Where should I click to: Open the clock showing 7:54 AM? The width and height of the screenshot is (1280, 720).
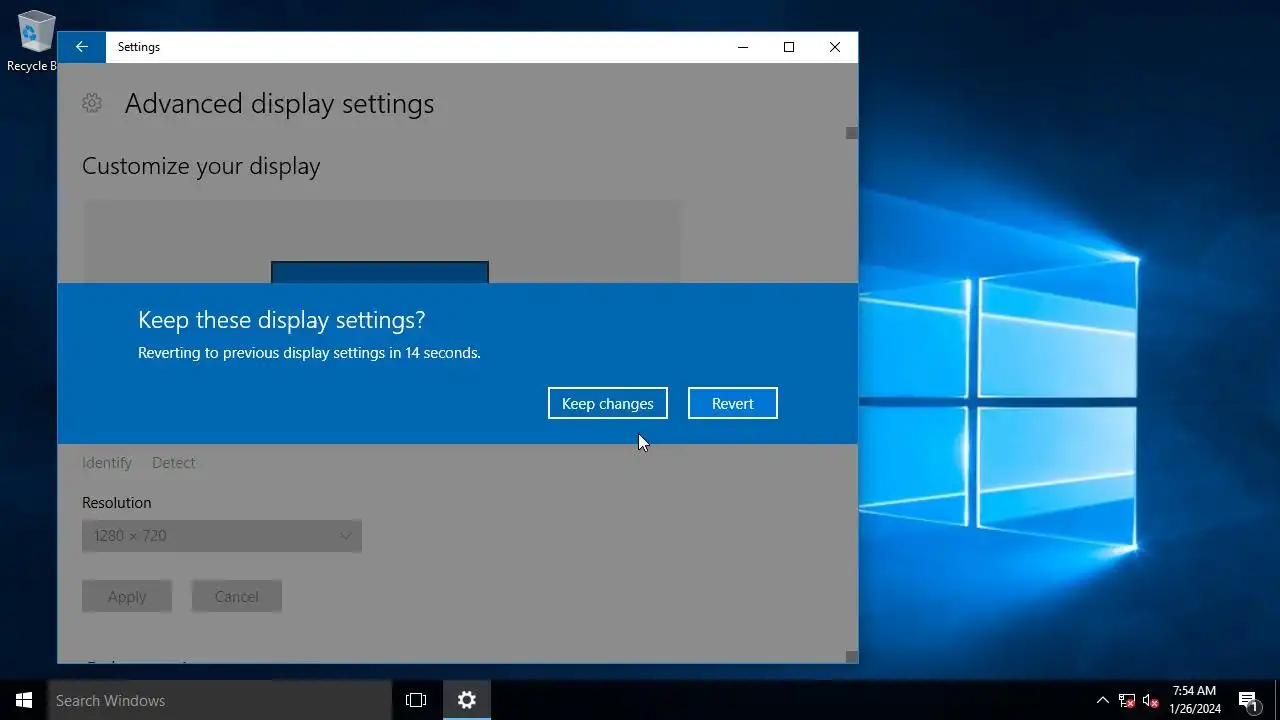pyautogui.click(x=1195, y=700)
